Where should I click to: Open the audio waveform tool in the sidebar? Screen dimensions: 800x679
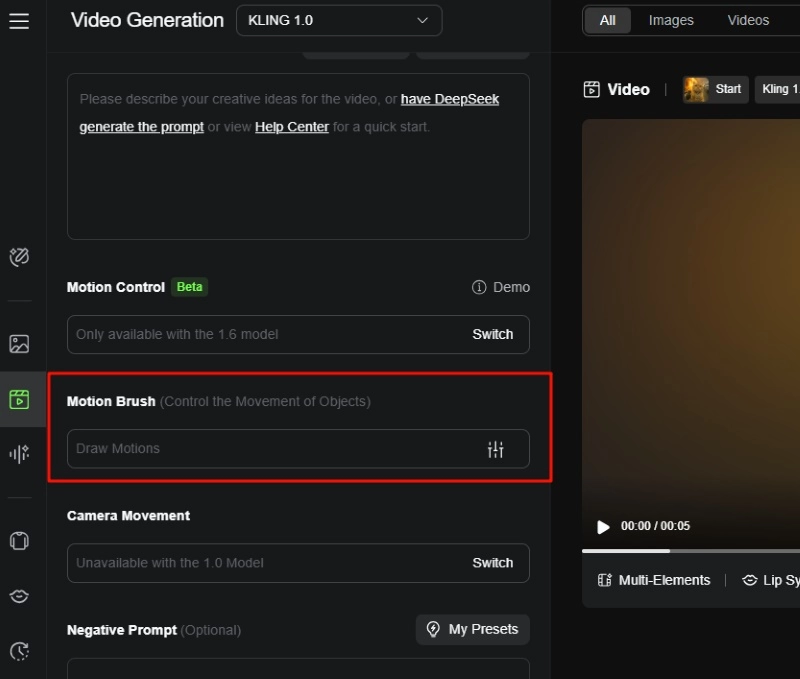(x=19, y=453)
